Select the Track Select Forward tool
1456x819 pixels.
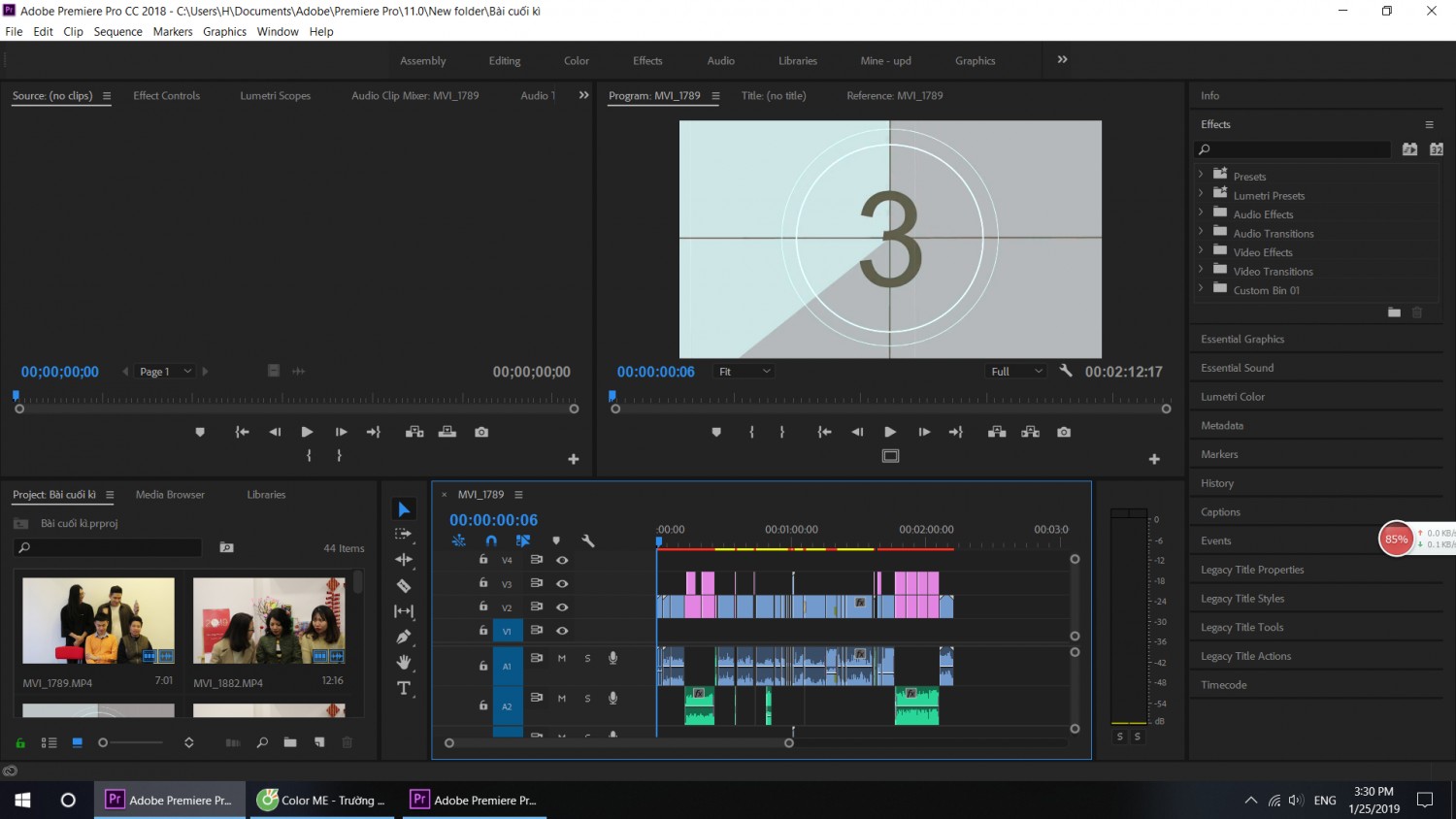[x=404, y=534]
